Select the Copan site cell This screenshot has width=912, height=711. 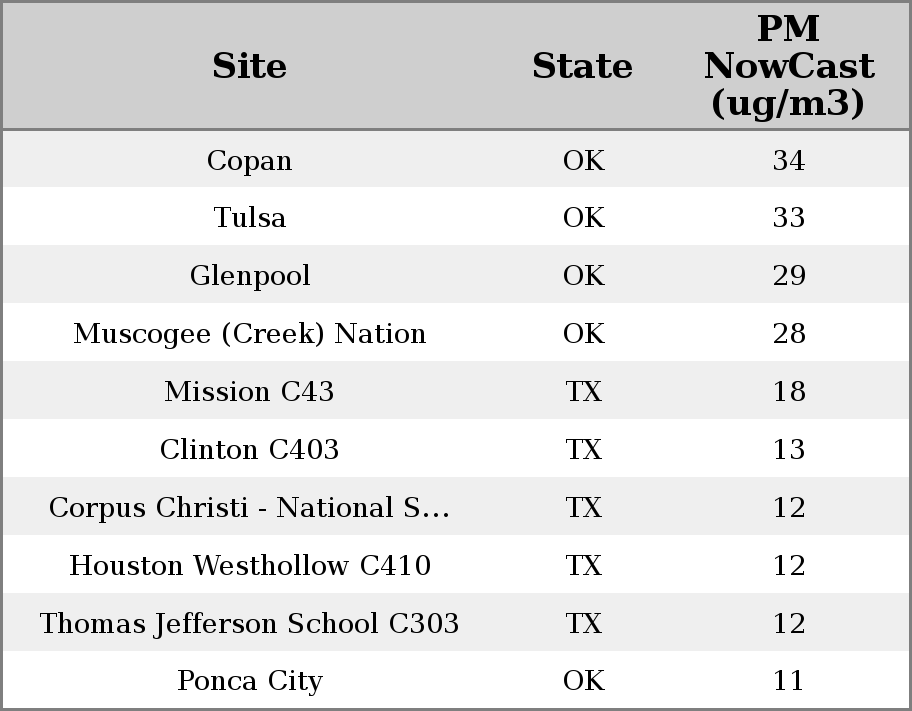click(x=249, y=161)
